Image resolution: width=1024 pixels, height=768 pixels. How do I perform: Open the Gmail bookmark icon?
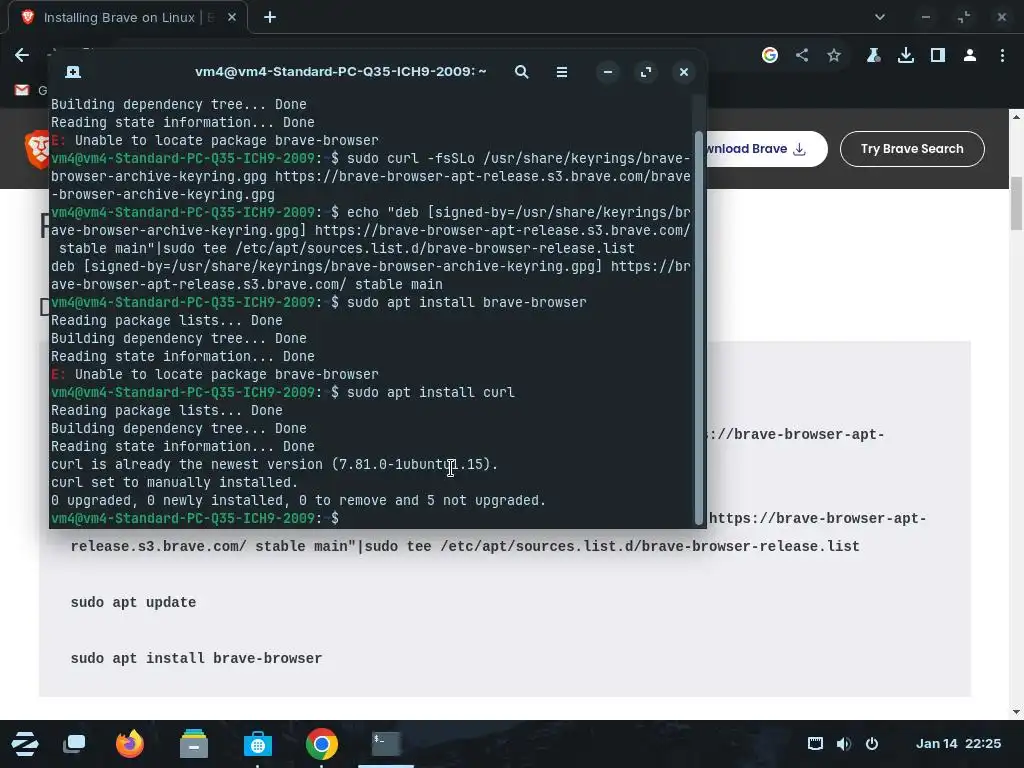22,90
